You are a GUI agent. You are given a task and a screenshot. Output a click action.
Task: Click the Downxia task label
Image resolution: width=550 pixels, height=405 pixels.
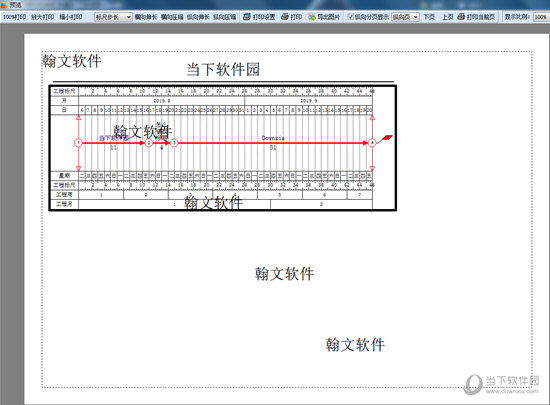pos(273,138)
